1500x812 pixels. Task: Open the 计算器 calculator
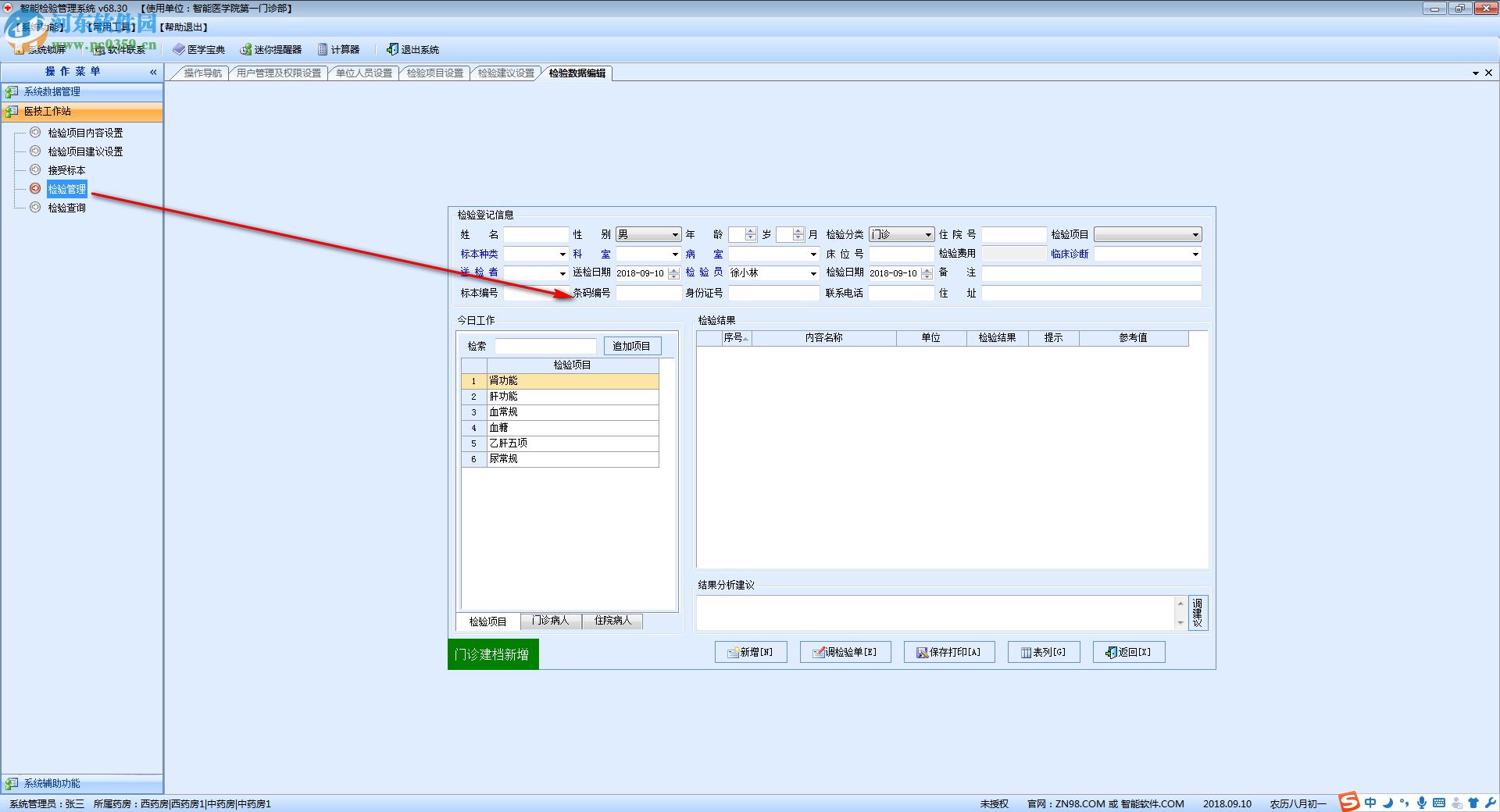pos(338,49)
